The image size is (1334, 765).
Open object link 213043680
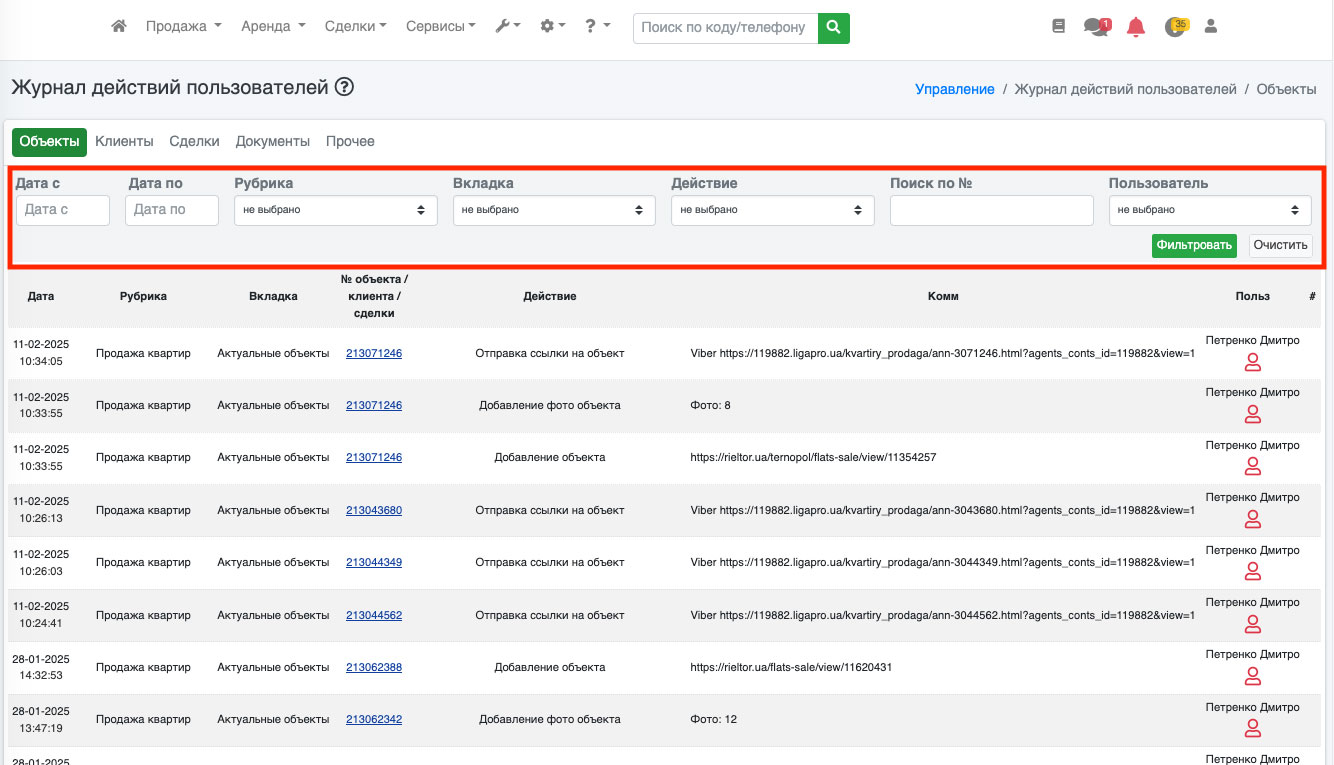[x=374, y=510]
